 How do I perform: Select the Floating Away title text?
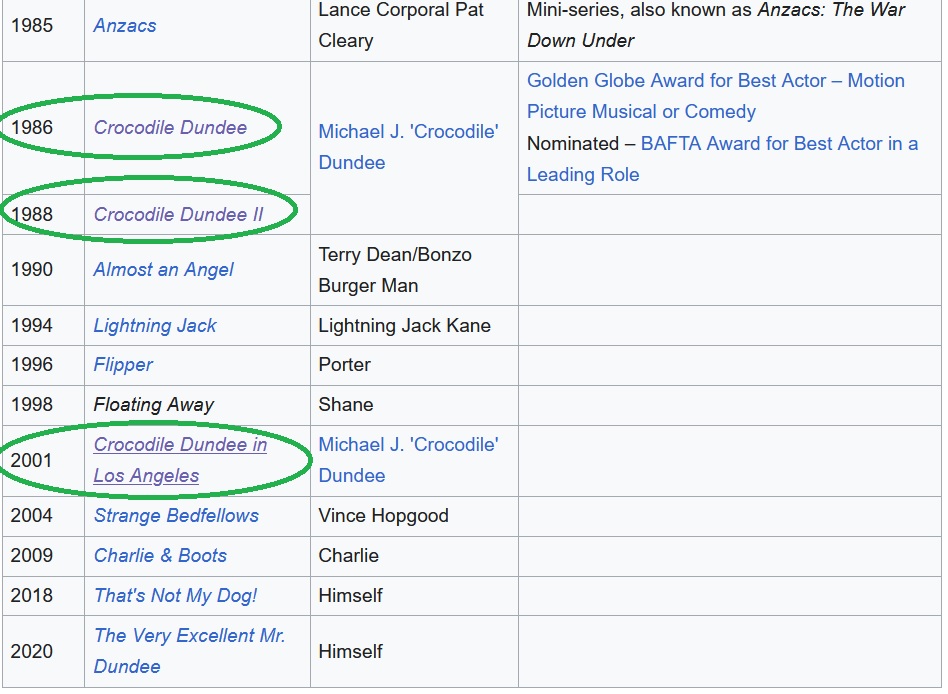pyautogui.click(x=154, y=404)
